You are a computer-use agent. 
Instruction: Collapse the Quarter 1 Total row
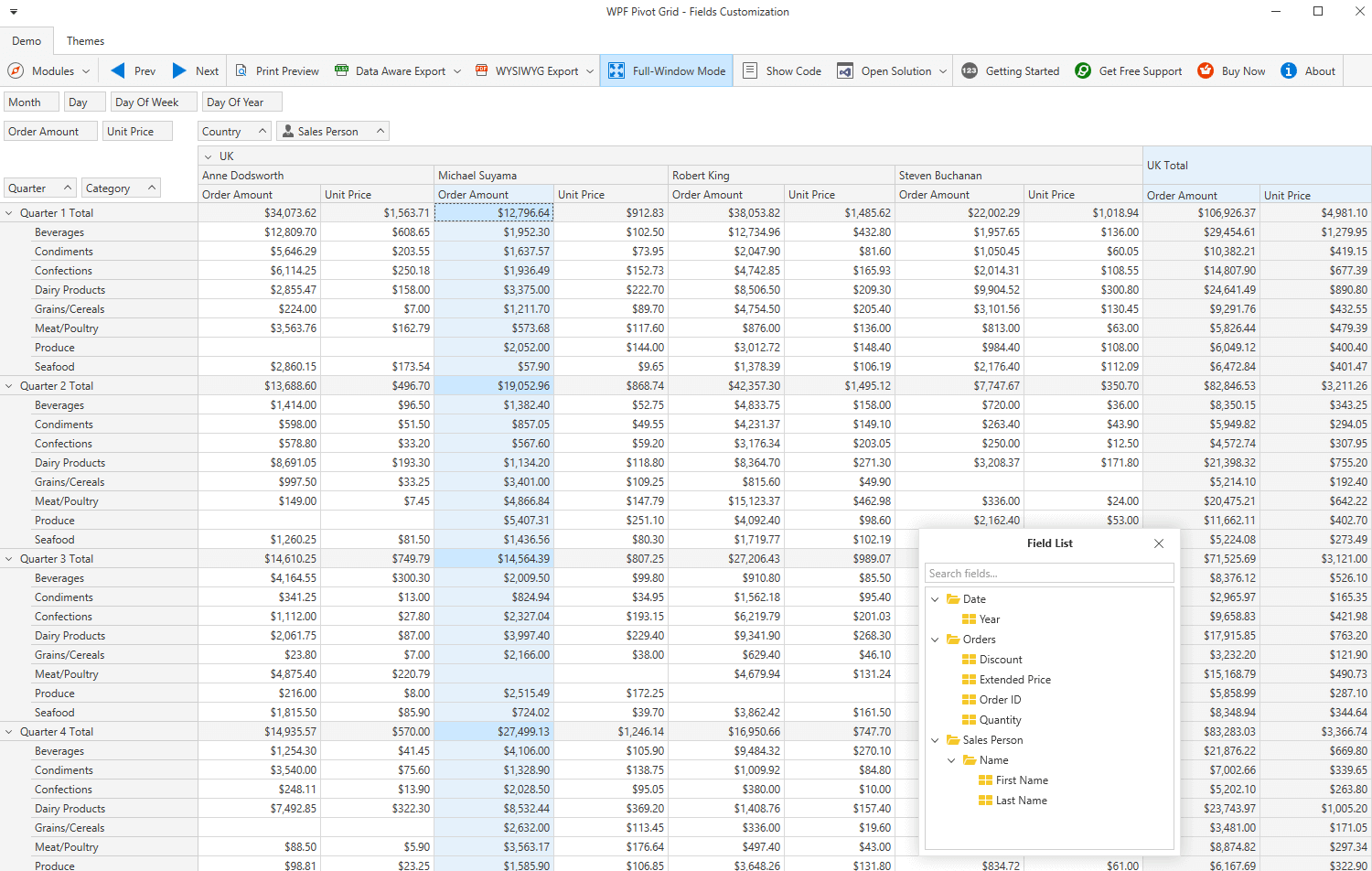[x=10, y=213]
